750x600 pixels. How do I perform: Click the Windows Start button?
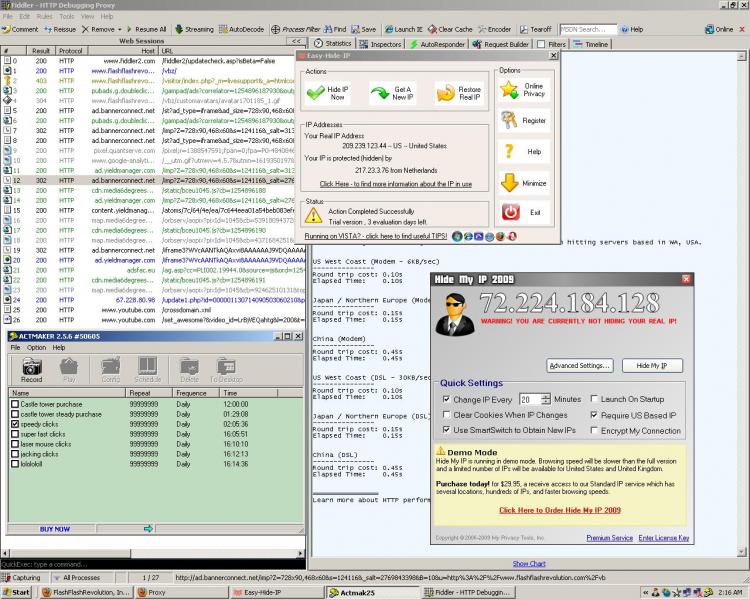coord(16,592)
